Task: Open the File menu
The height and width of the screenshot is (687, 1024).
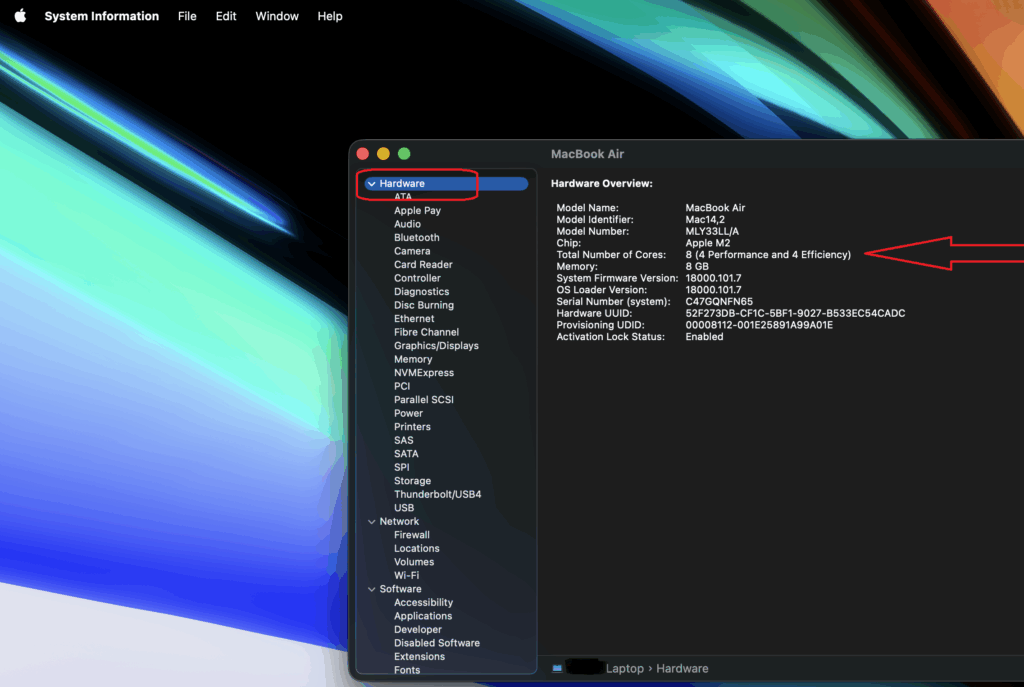Action: click(187, 16)
